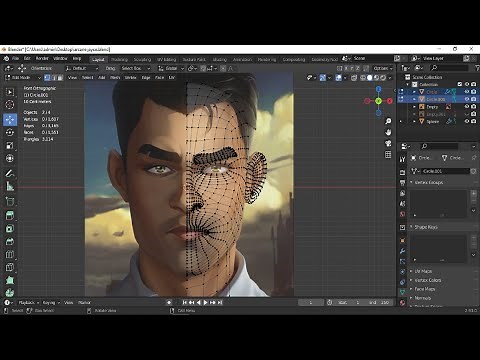Viewport: 480px width, 360px height.
Task: Click blue Z axis on navigation gizmo
Action: [x=378, y=89]
